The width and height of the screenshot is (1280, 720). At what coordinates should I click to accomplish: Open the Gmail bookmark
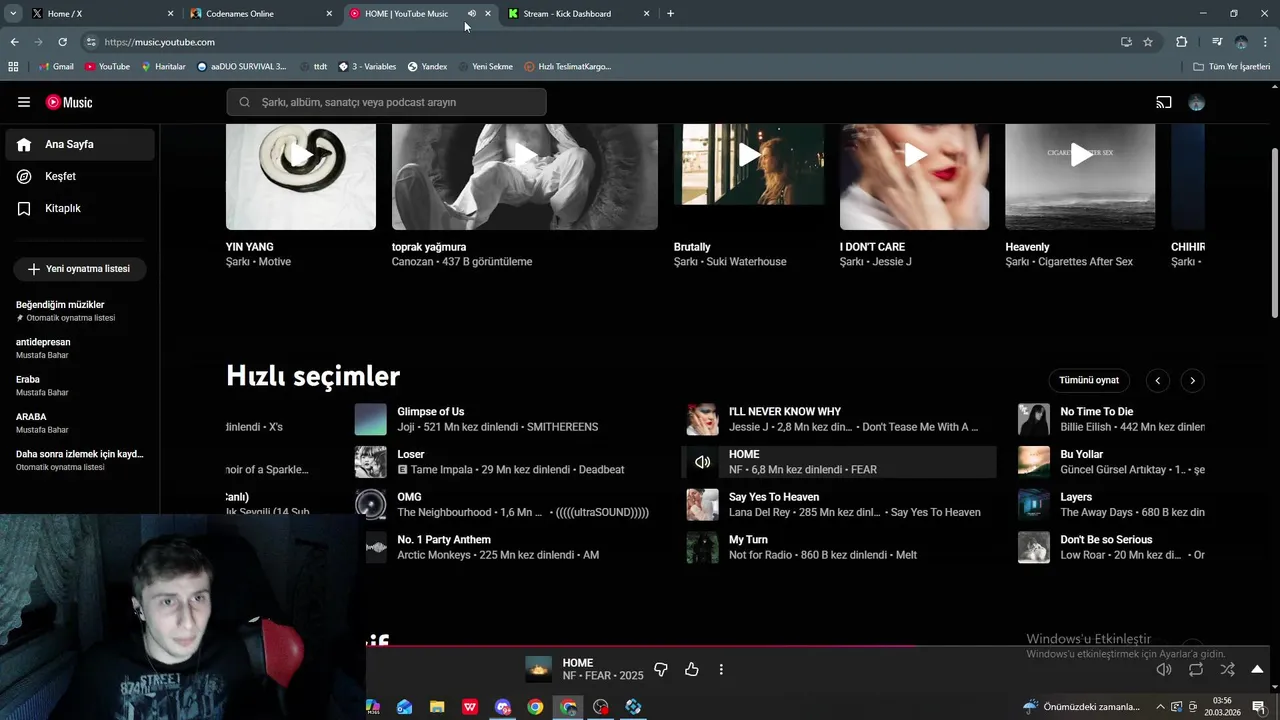56,67
